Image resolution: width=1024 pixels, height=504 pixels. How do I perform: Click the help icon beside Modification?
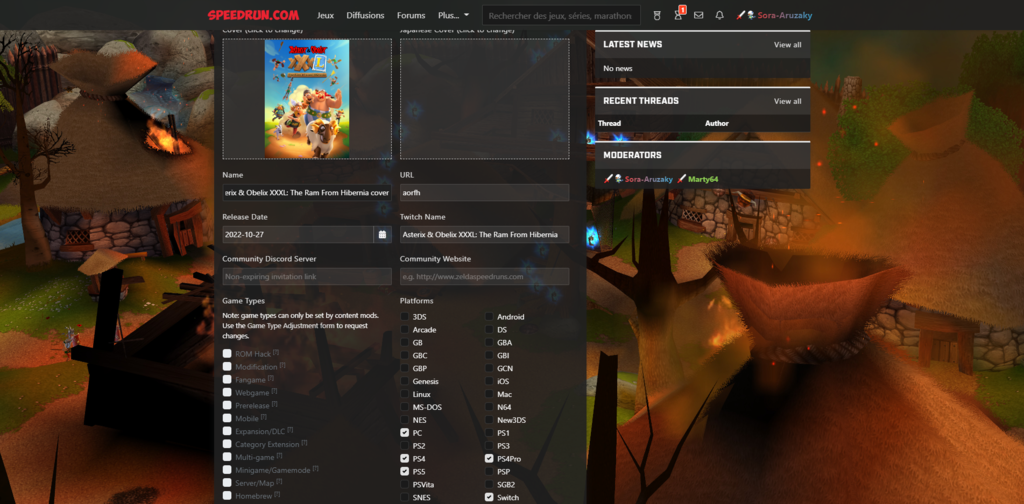pyautogui.click(x=282, y=366)
